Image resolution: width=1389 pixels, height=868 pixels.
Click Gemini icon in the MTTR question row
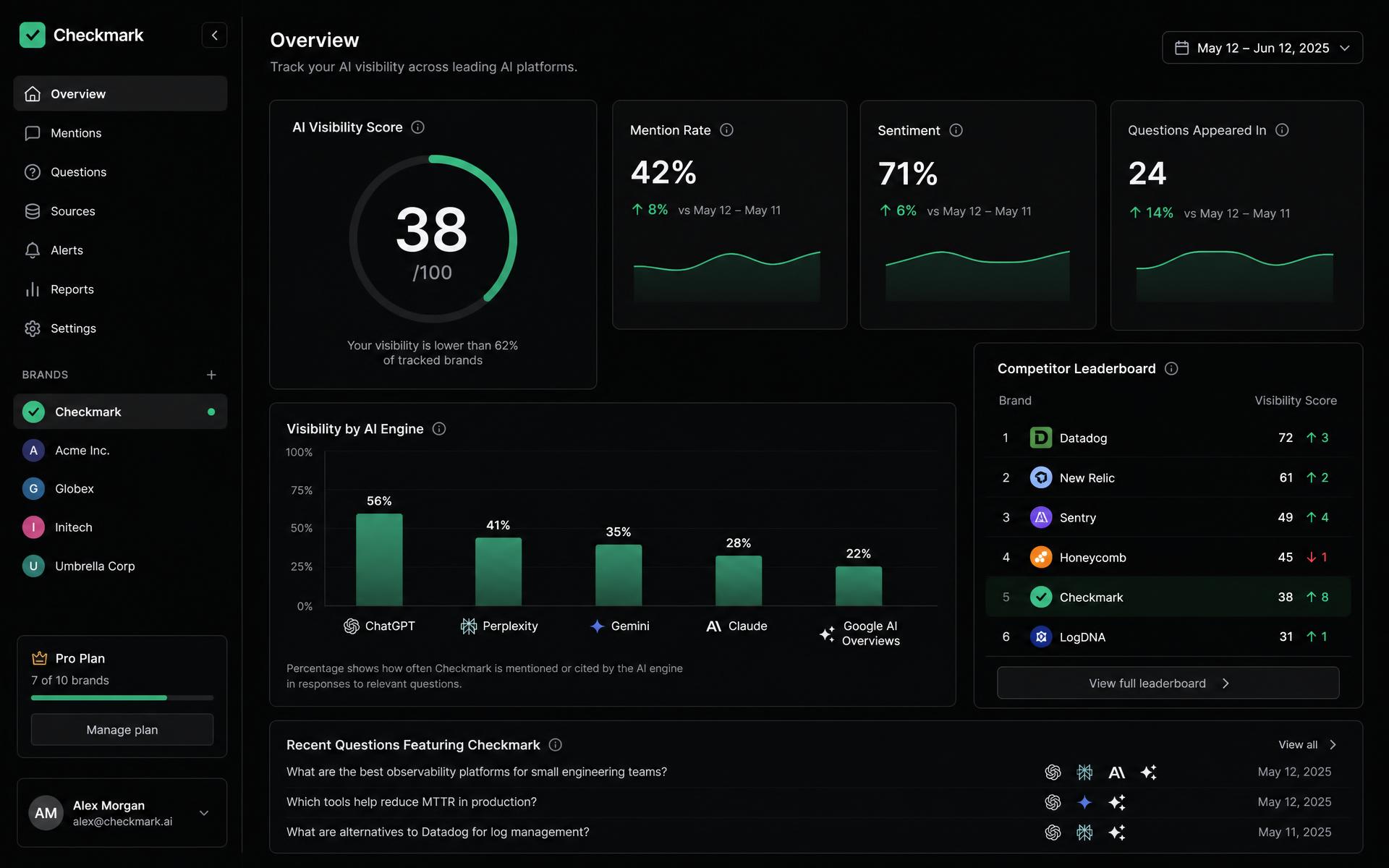click(x=1084, y=802)
